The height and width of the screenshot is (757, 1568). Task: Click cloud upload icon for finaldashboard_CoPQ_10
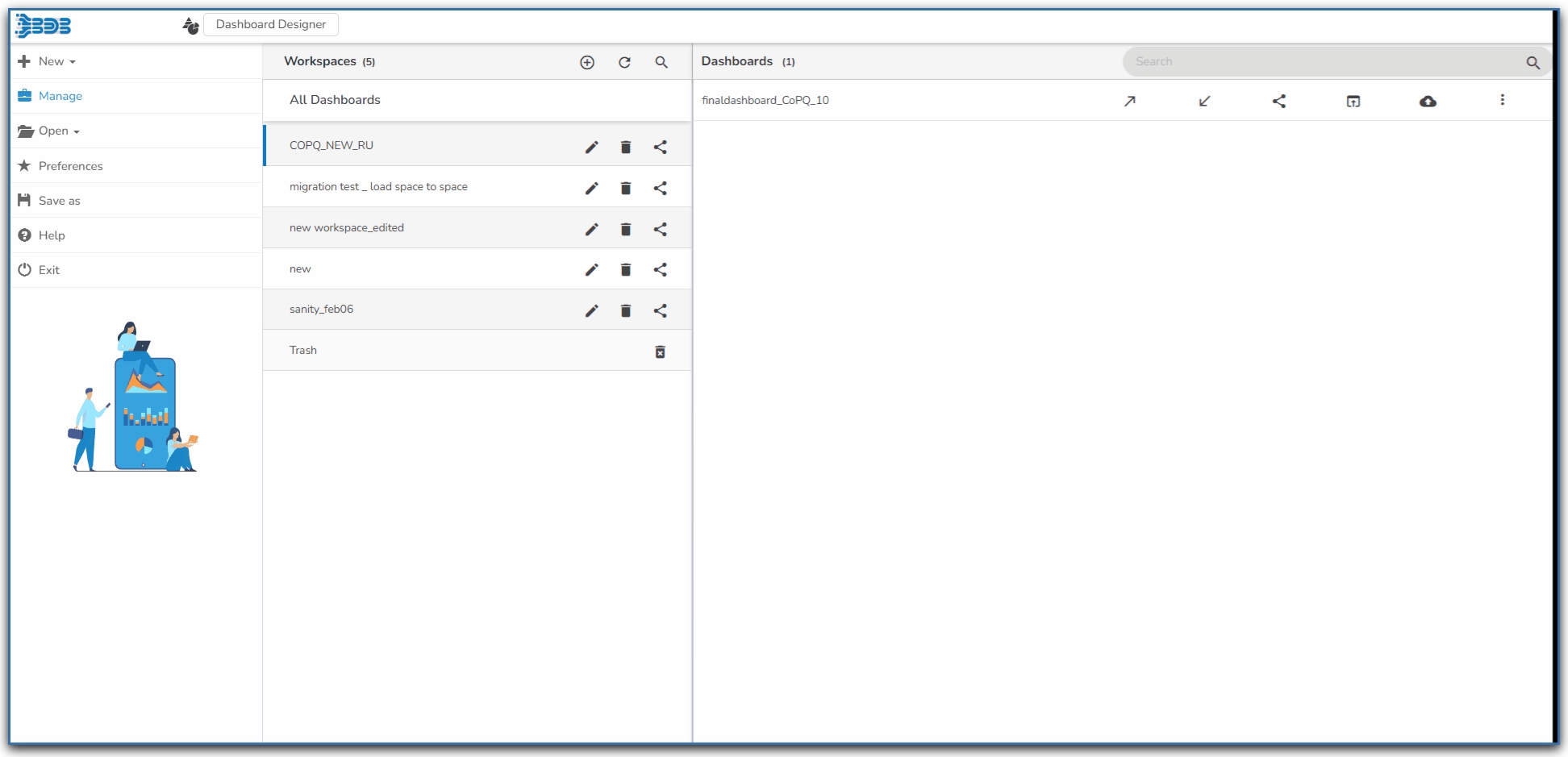pyautogui.click(x=1428, y=101)
